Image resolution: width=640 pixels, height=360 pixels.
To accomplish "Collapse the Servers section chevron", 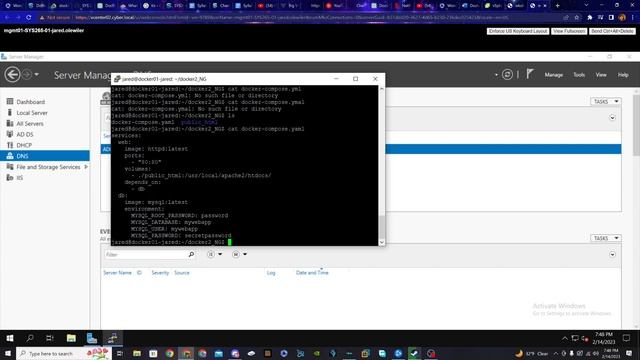I will point(612,118).
